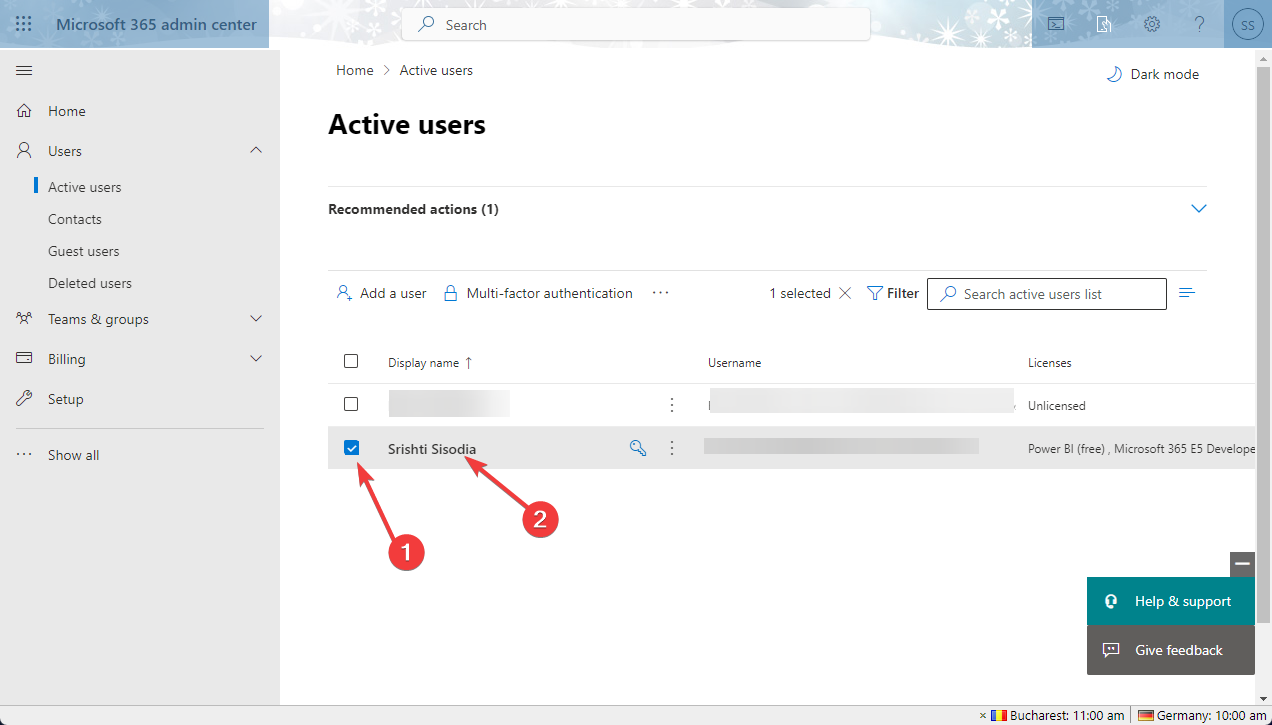Screen dimensions: 1272x725
Task: Open Deleted users in the sidebar
Action: pyautogui.click(x=90, y=283)
